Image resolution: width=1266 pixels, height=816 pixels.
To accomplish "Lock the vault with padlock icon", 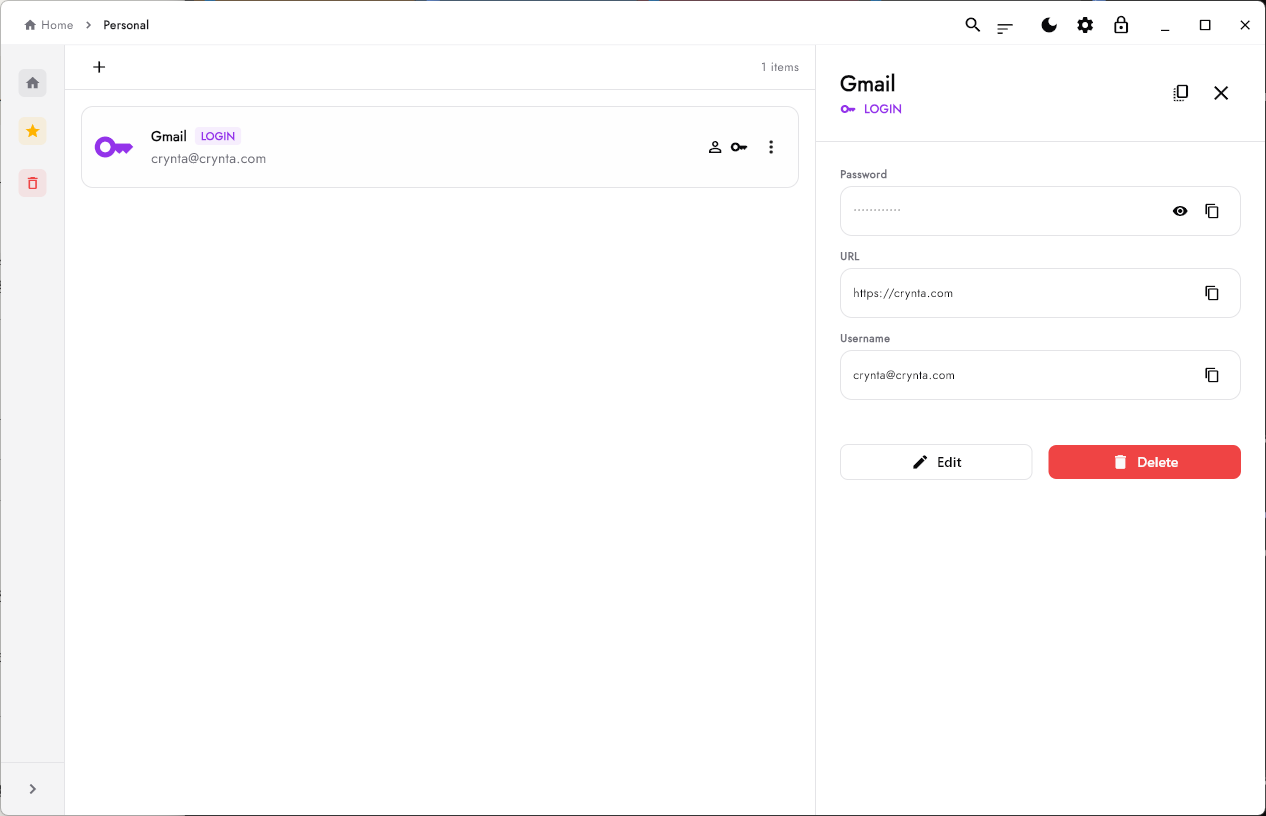I will coord(1121,25).
